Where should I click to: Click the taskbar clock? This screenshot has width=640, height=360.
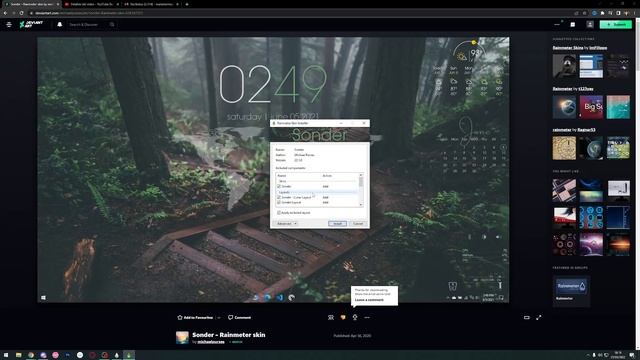[x=618, y=355]
